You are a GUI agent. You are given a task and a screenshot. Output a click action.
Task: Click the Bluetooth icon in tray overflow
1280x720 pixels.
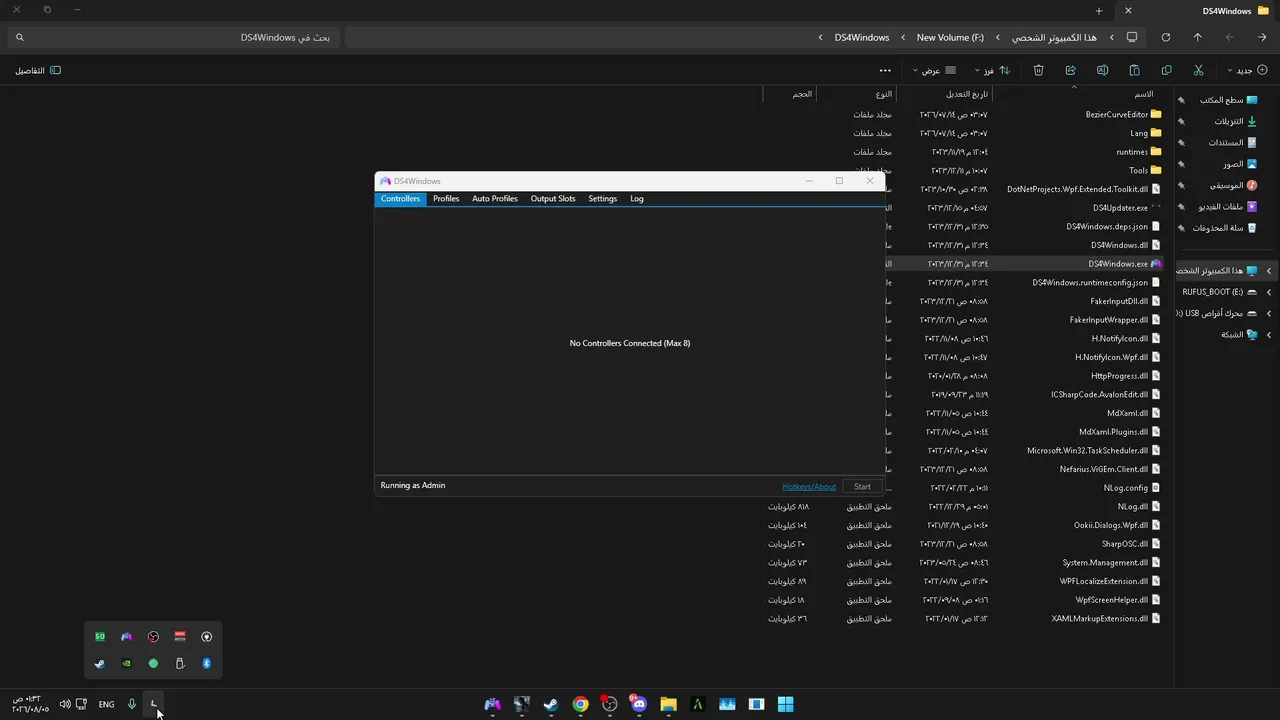(x=207, y=663)
